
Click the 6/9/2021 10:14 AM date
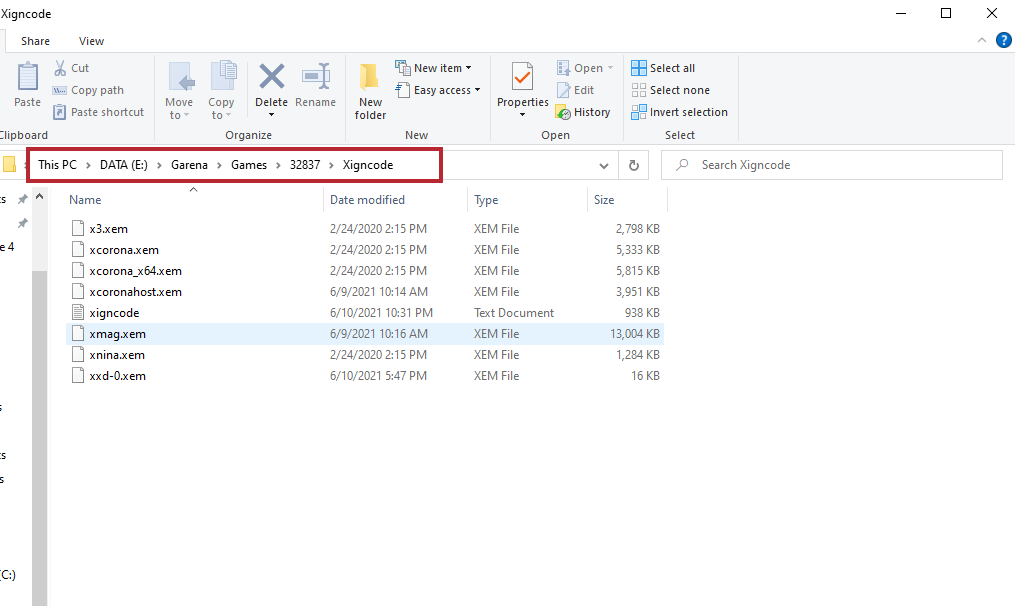tap(379, 292)
